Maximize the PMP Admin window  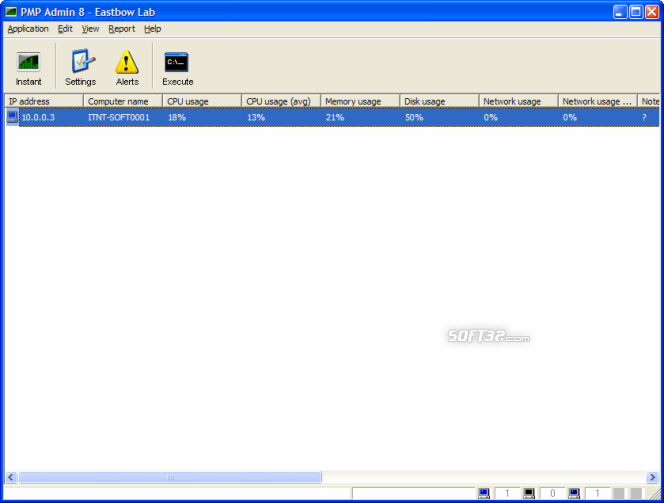[x=636, y=11]
